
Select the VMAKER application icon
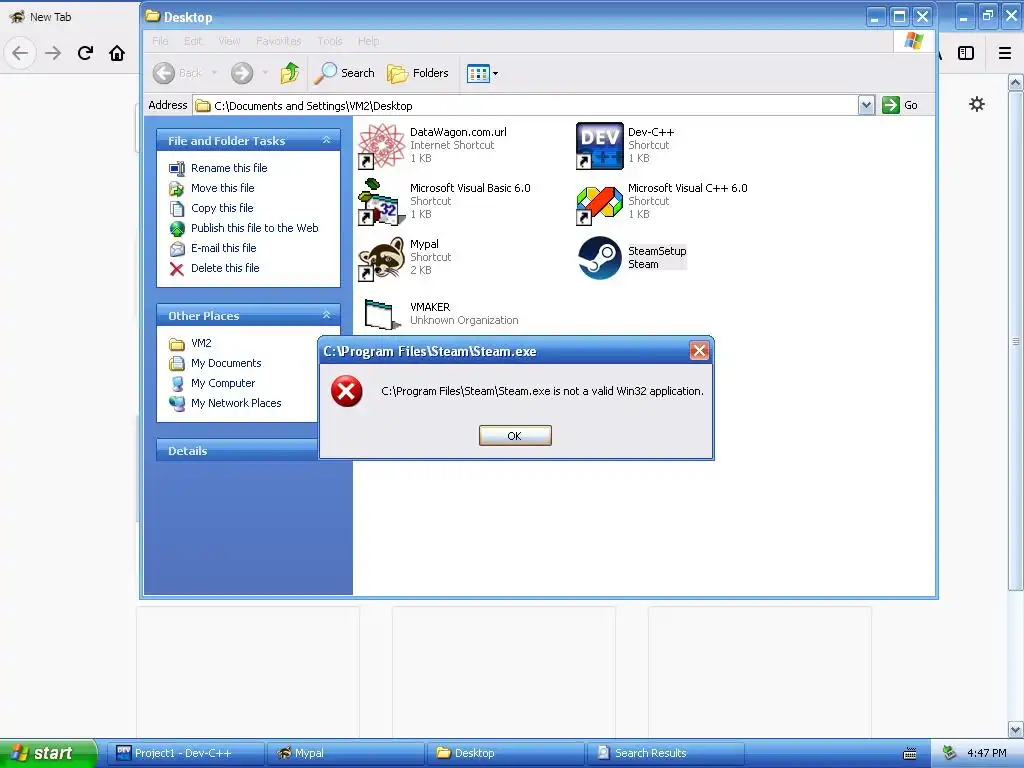pyautogui.click(x=381, y=314)
